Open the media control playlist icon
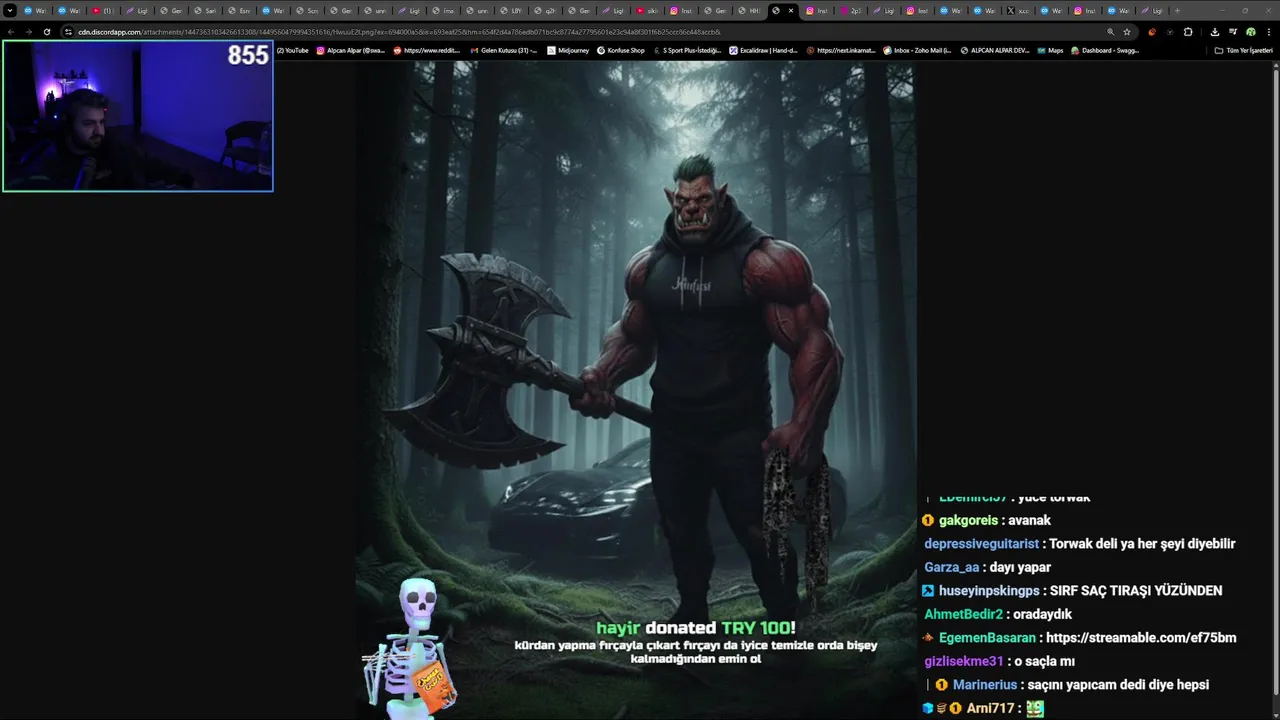 coord(1233,32)
